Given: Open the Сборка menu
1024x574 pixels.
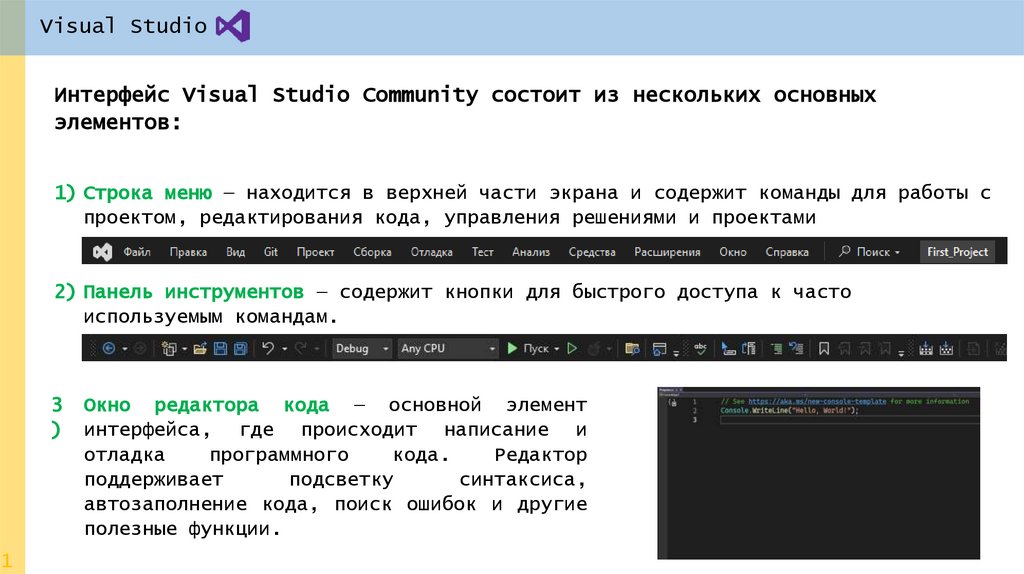Looking at the screenshot, I should 373,252.
